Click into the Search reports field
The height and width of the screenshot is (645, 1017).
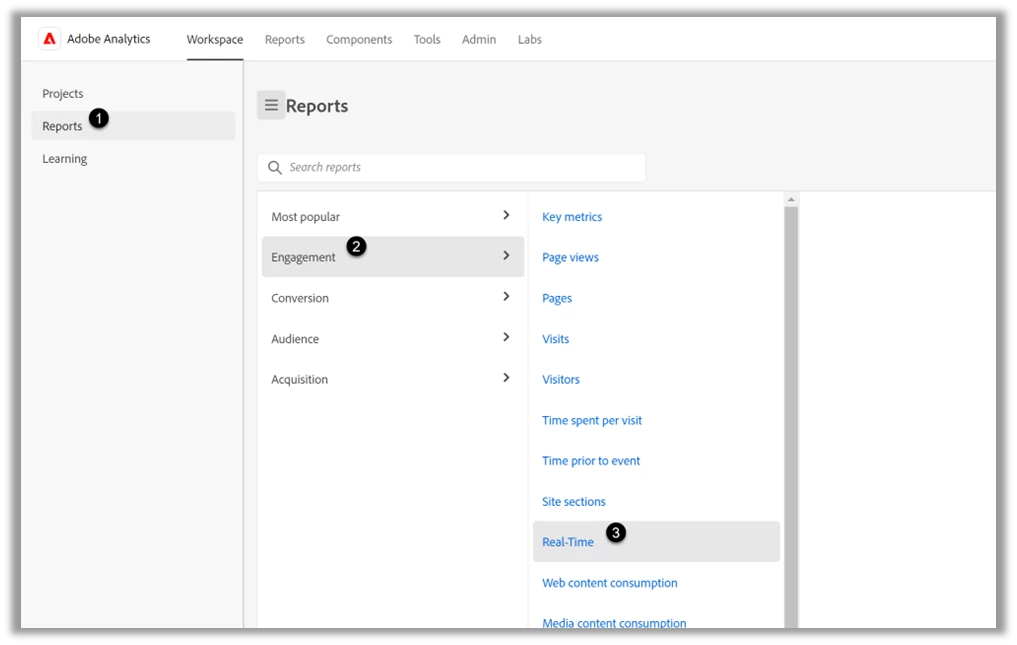tap(451, 167)
